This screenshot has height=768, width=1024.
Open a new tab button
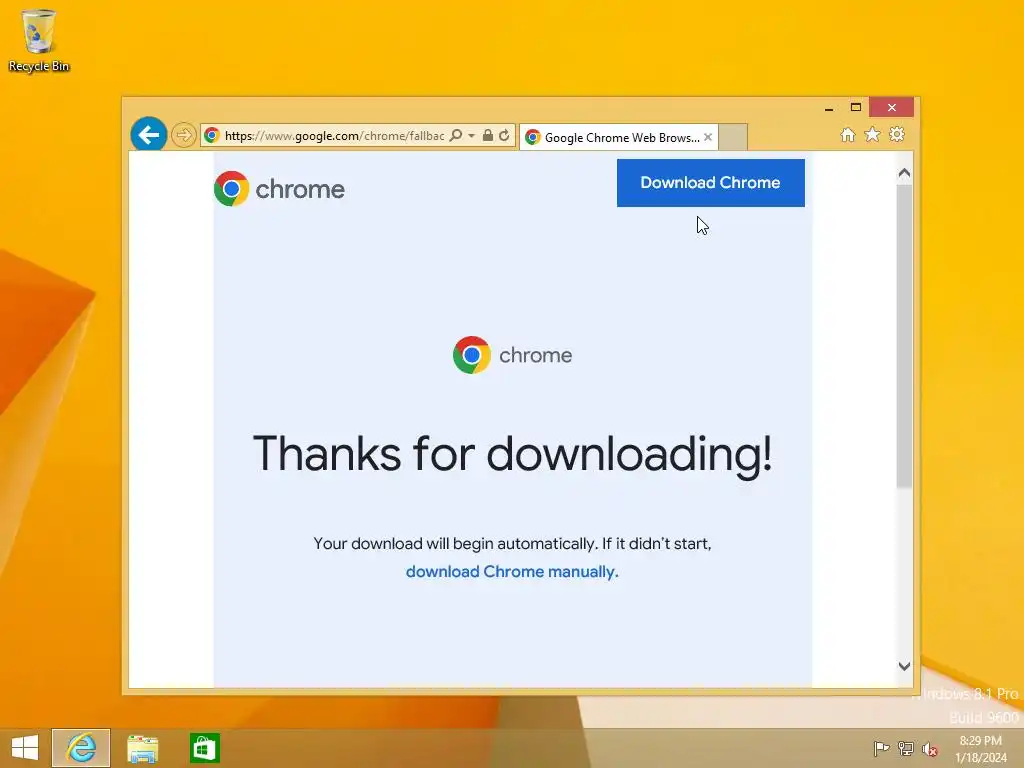(x=733, y=137)
